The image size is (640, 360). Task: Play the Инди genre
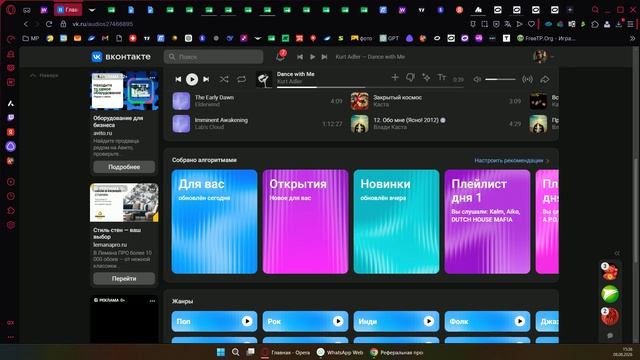coord(429,321)
